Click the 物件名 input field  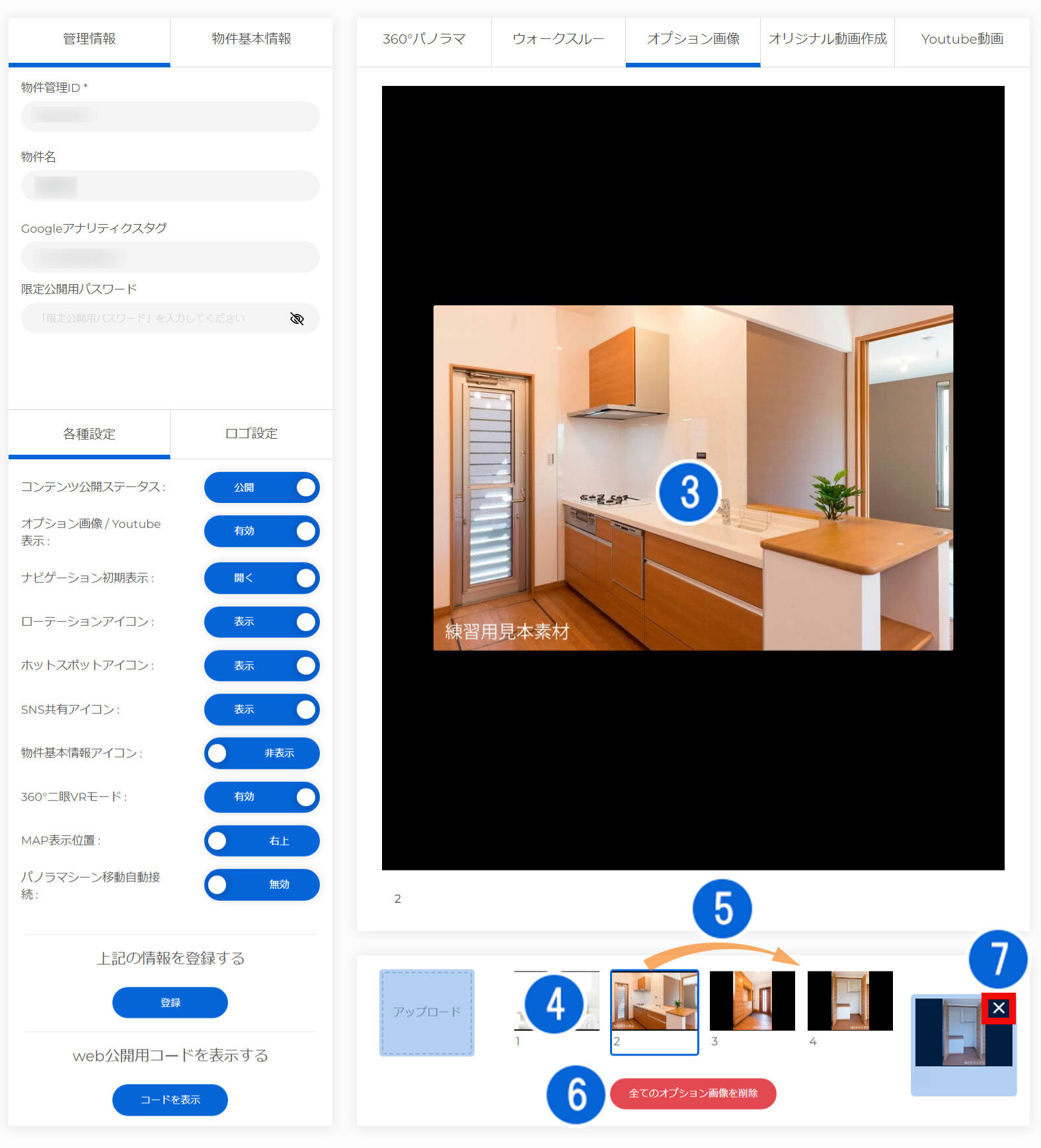tap(170, 186)
